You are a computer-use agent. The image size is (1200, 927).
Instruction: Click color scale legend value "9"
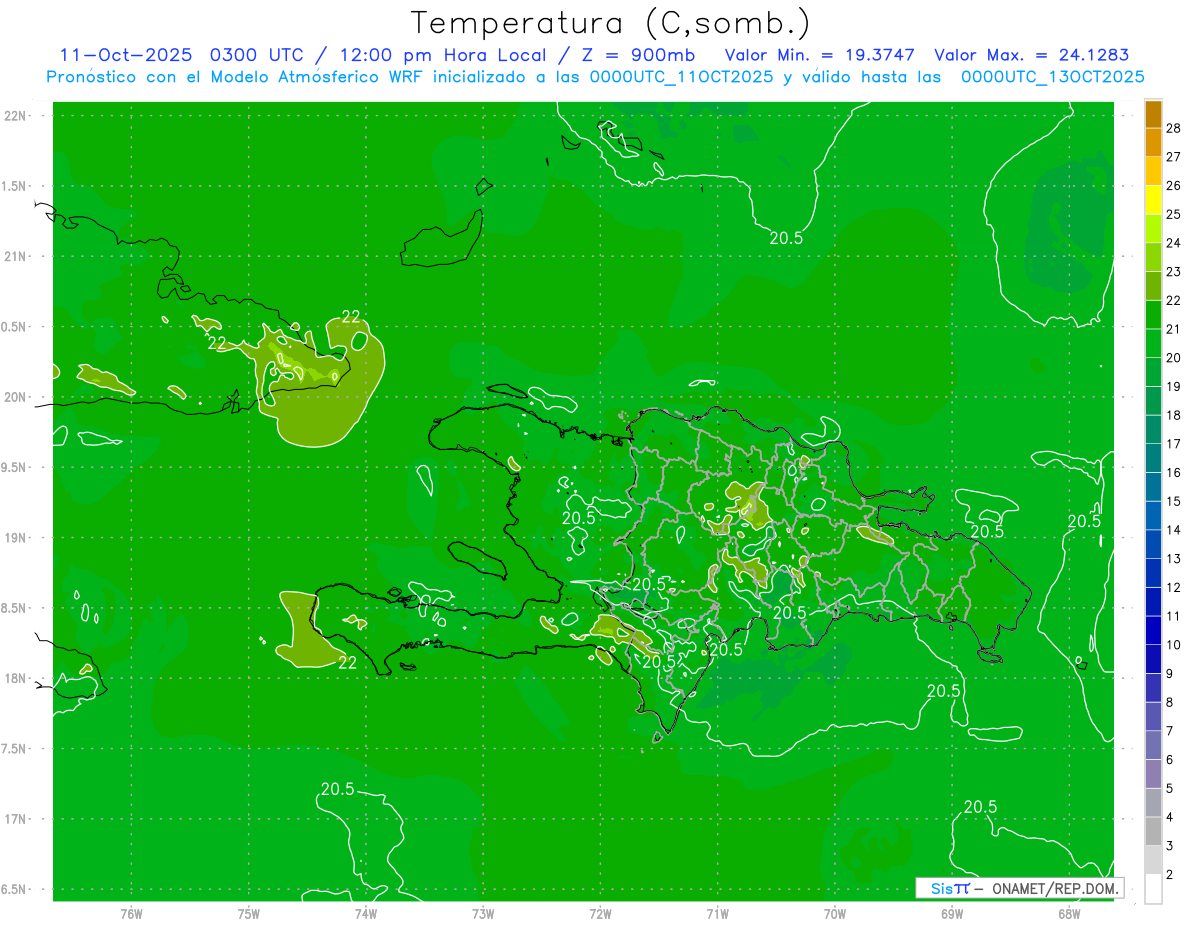point(1170,673)
